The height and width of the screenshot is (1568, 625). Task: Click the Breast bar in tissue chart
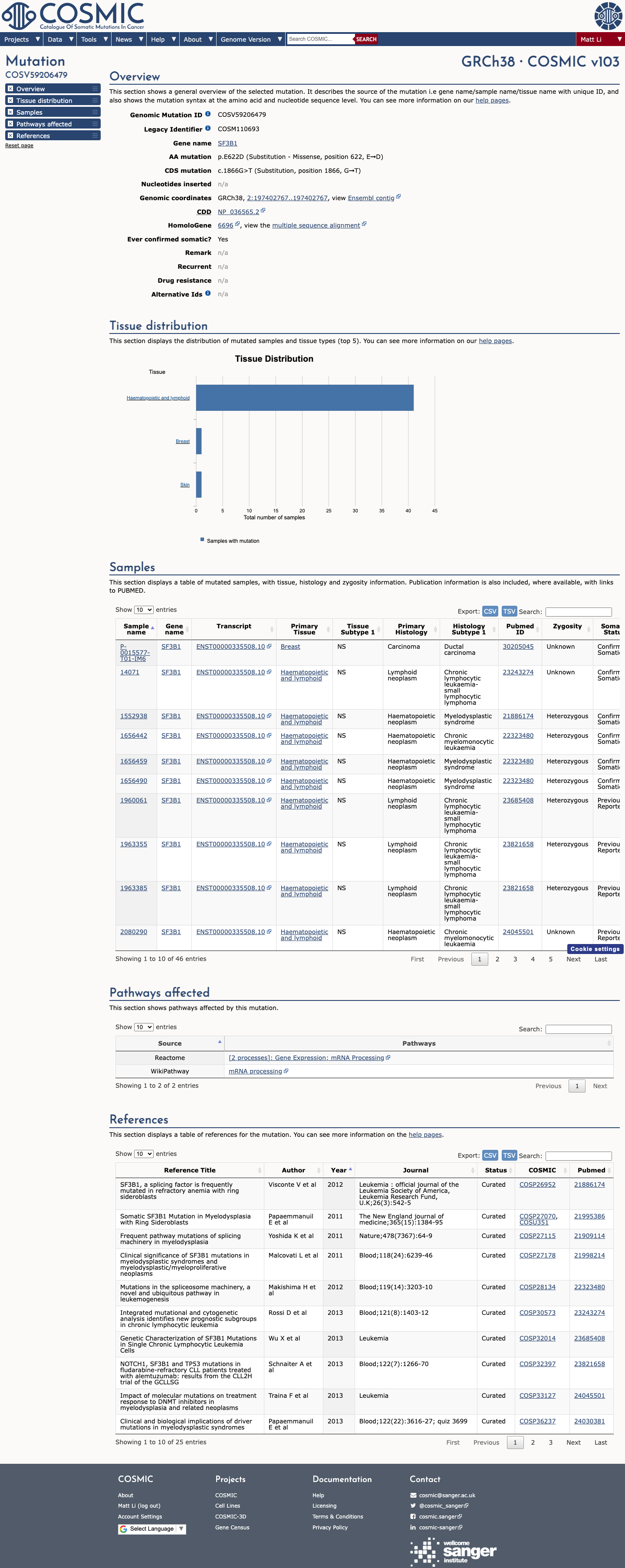click(x=198, y=441)
